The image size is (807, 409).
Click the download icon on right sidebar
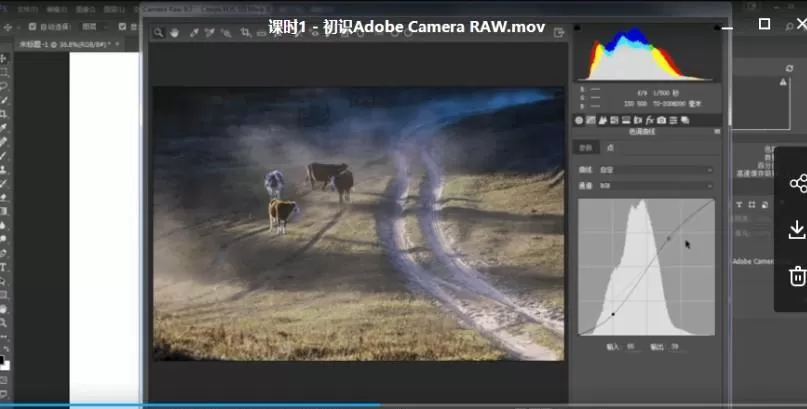[797, 230]
